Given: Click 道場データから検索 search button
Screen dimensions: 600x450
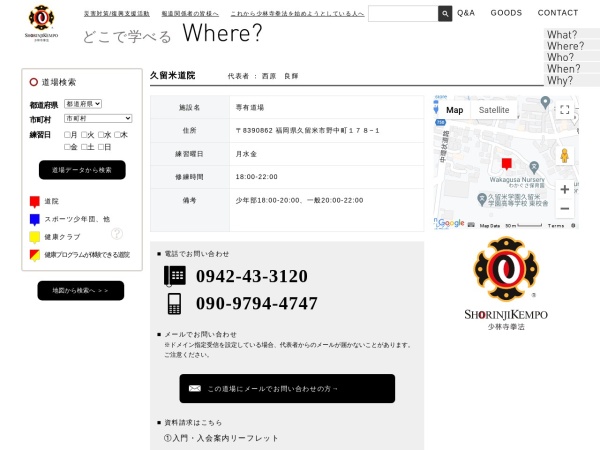Looking at the screenshot, I should coord(82,170).
